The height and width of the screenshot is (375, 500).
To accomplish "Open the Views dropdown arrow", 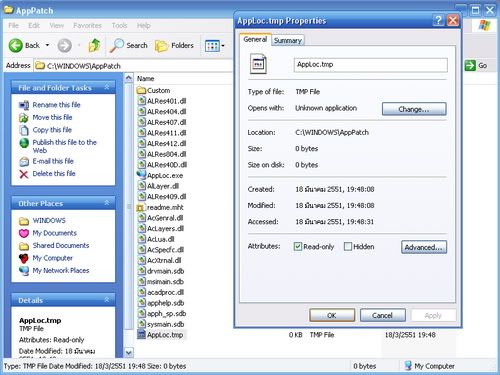I will click(x=223, y=46).
